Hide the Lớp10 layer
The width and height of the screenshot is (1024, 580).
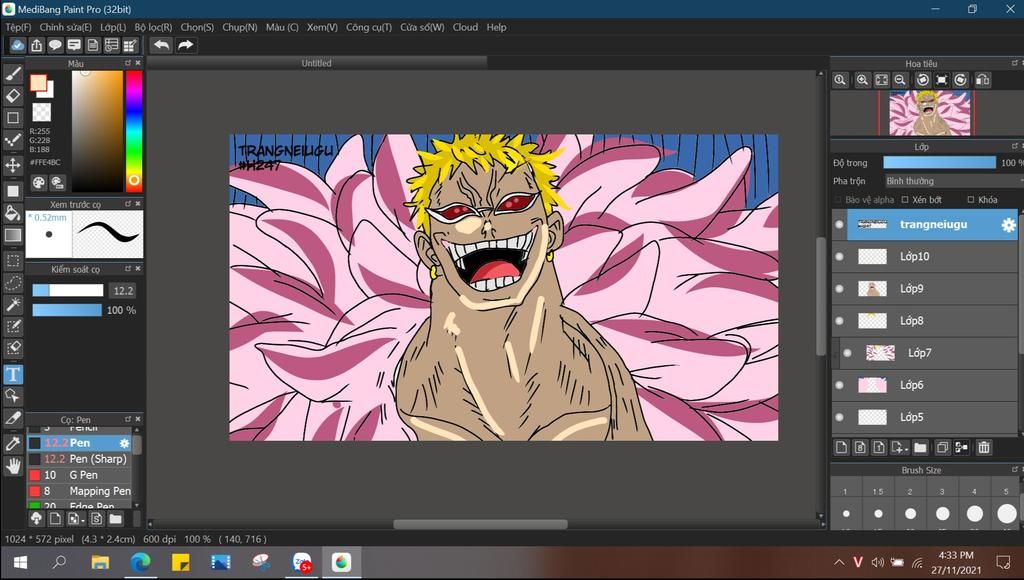coord(839,257)
